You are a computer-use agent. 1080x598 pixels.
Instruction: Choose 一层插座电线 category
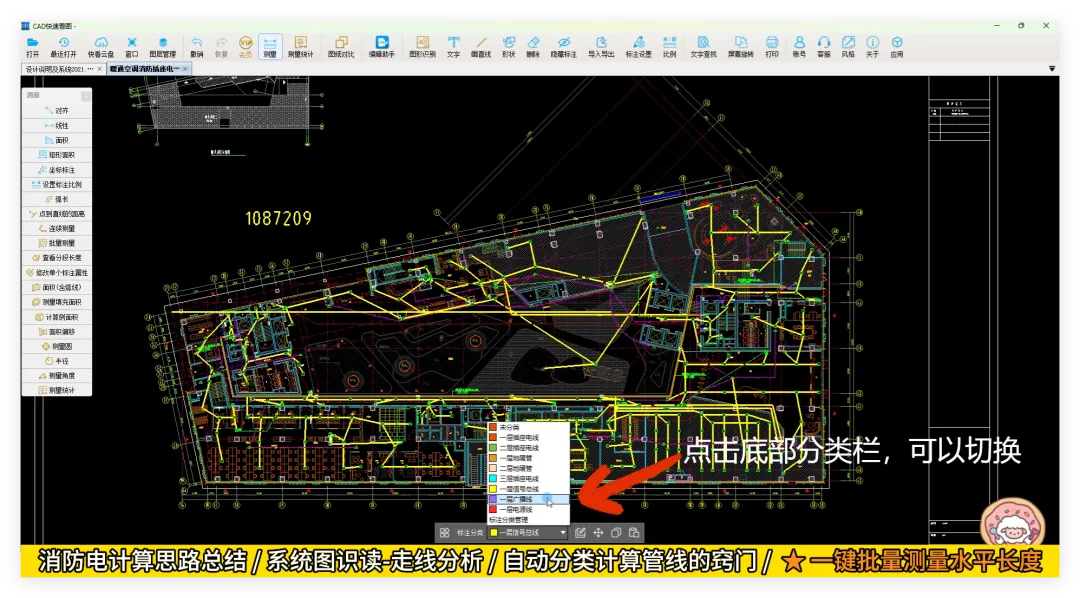tap(528, 437)
